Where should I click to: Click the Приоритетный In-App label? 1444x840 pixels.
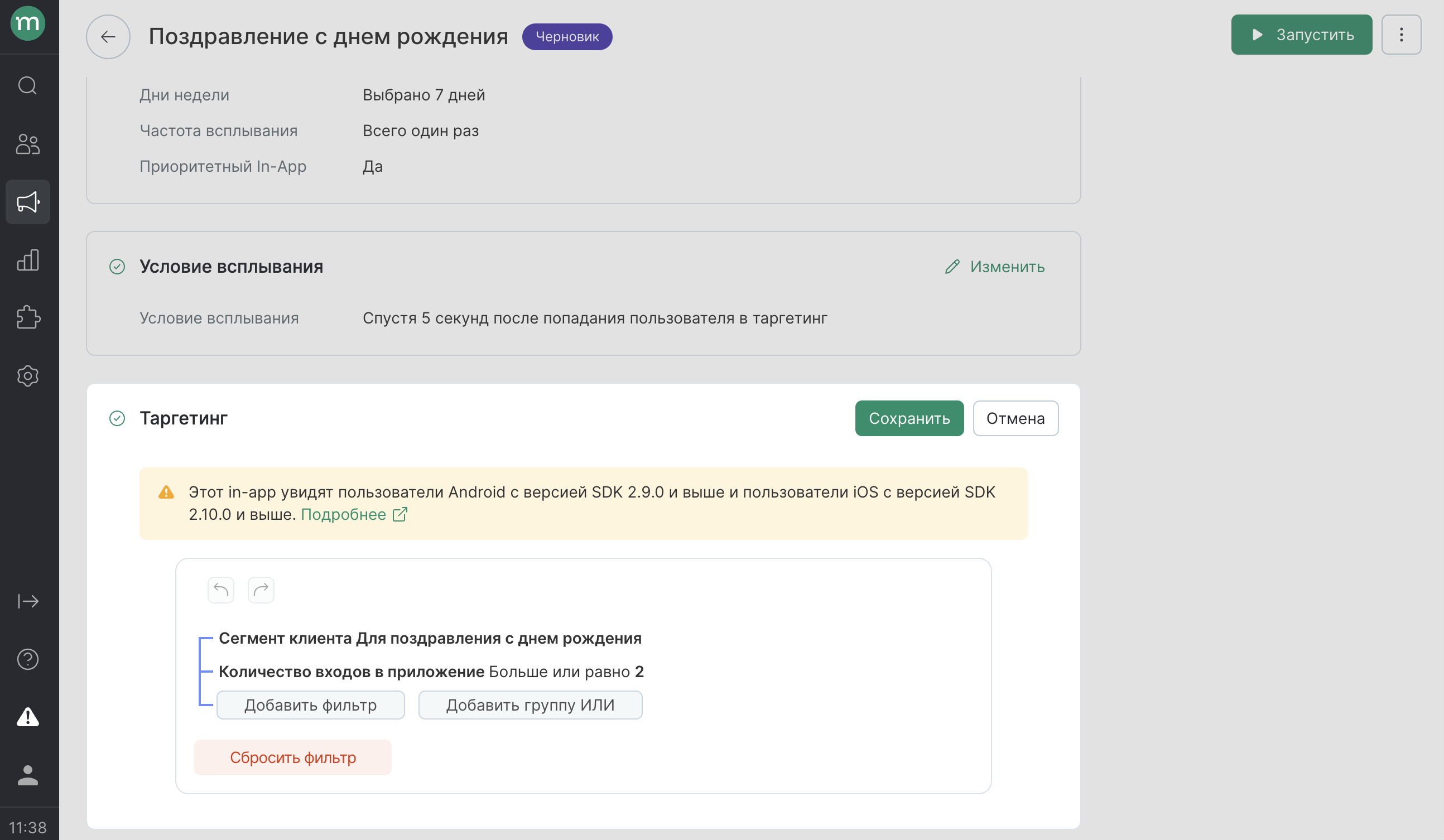point(223,166)
